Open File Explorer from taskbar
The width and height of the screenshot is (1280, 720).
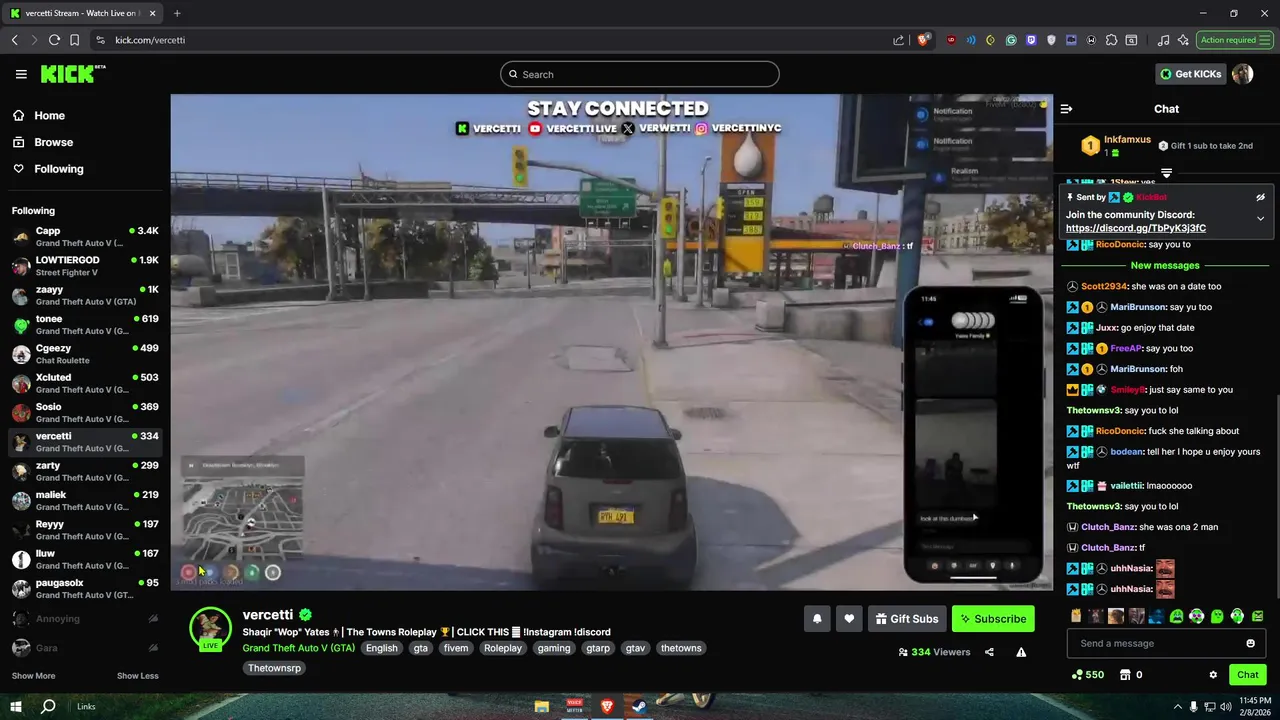542,707
